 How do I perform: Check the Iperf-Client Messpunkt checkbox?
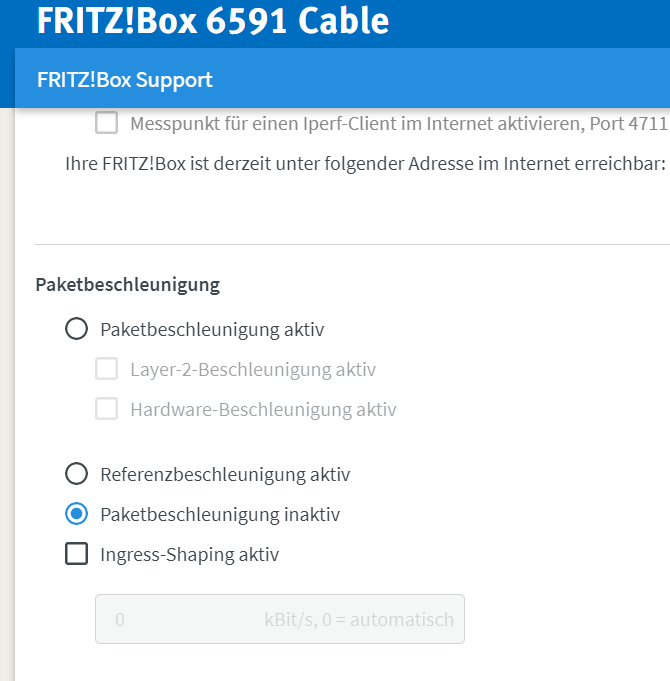tap(107, 123)
